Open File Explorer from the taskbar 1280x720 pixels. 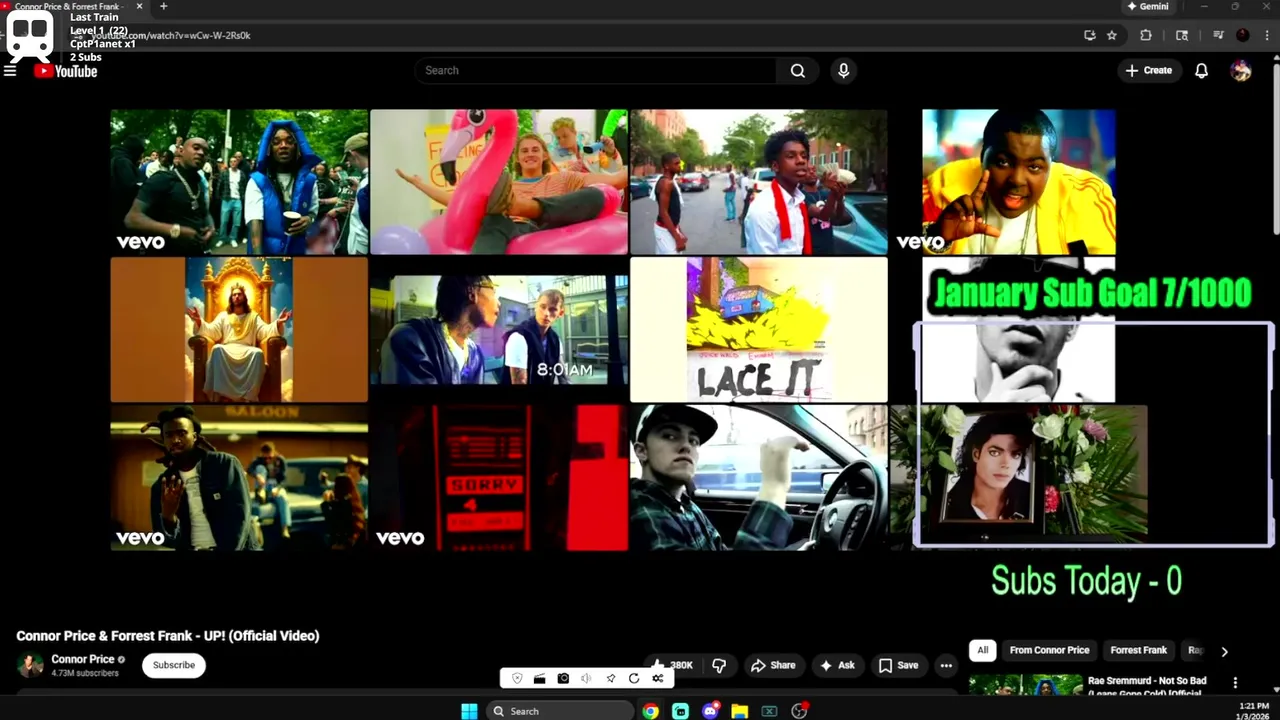coord(739,711)
